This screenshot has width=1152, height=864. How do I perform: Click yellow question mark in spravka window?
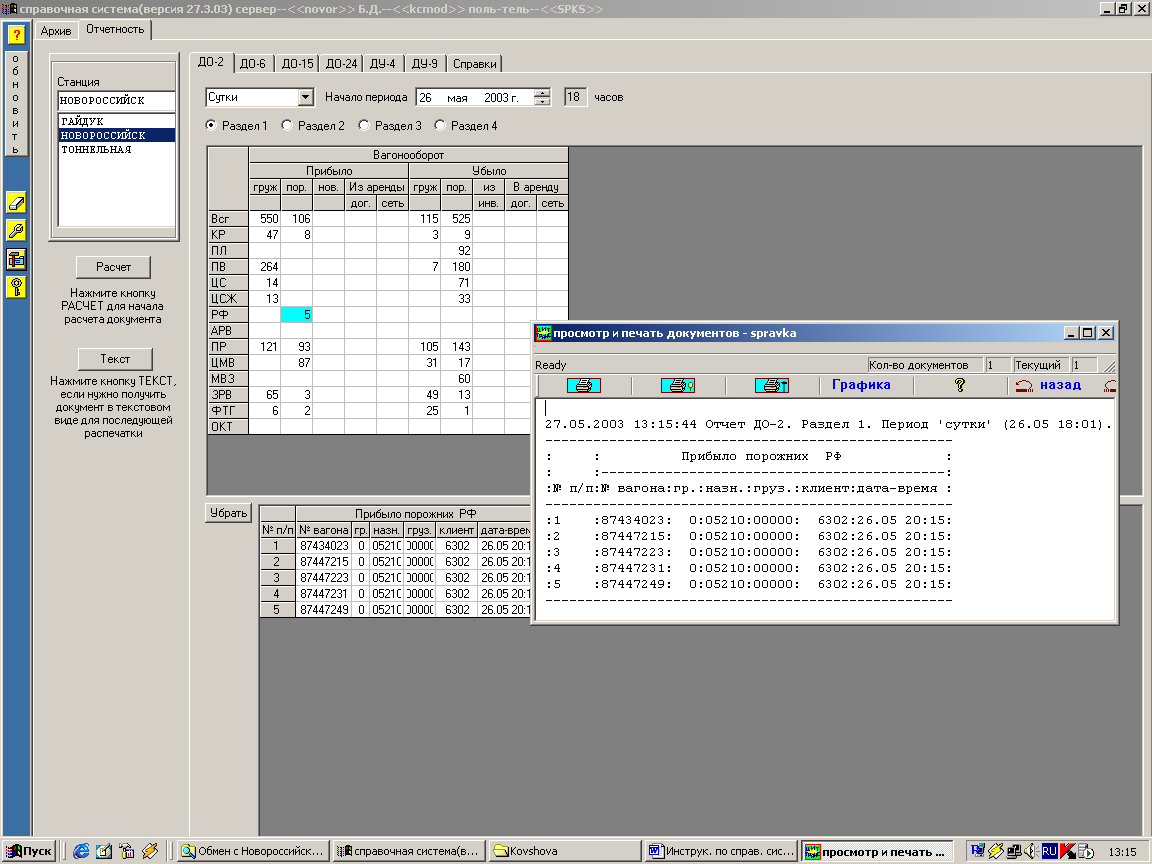click(960, 385)
